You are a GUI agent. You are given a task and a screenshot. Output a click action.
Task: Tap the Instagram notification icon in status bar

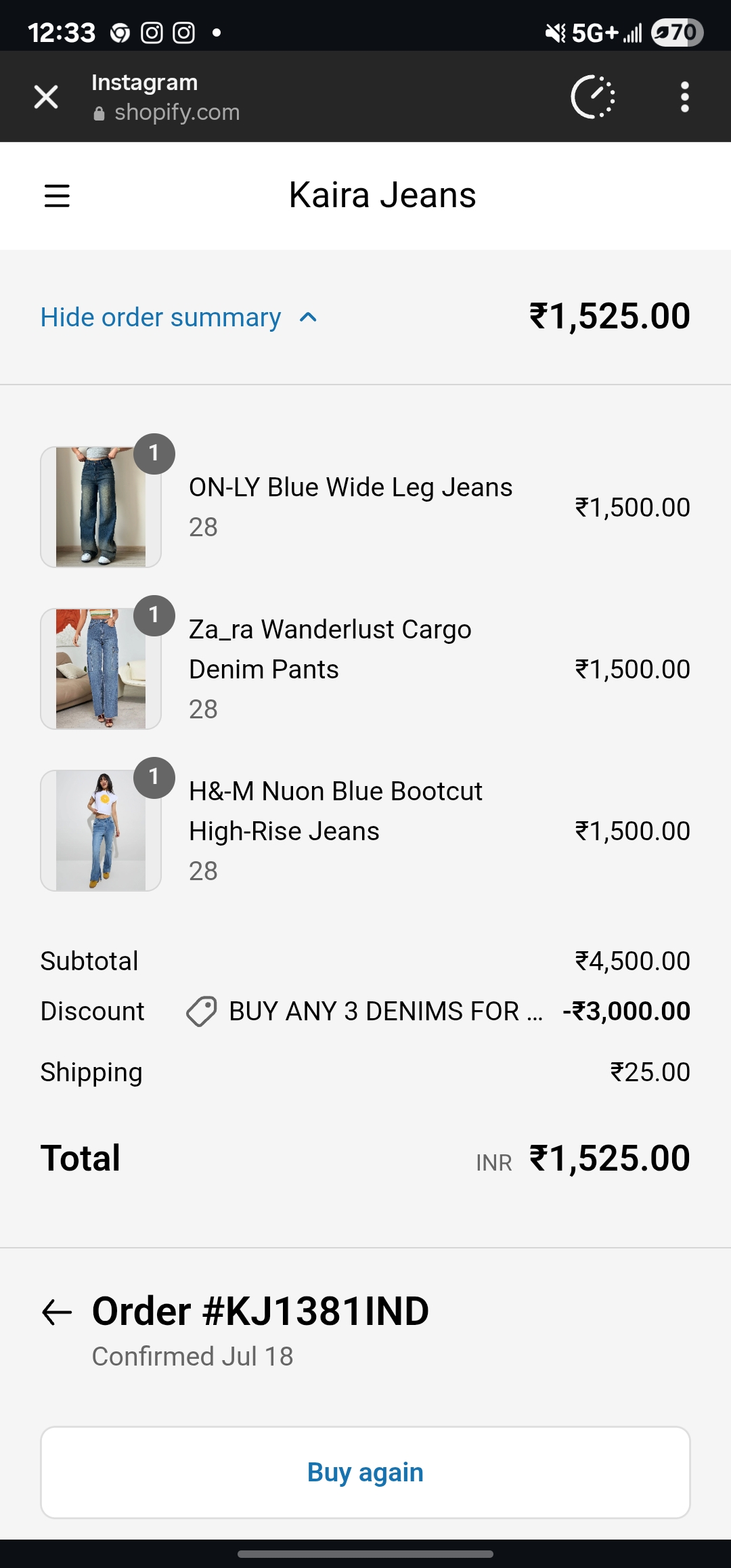(x=152, y=32)
